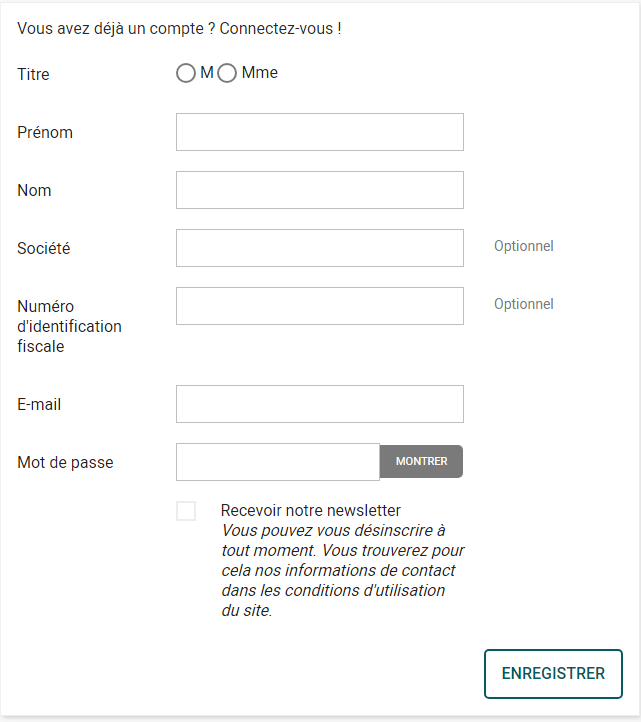This screenshot has height=722, width=641.
Task: Click the Mot de passe label
Action: pyautogui.click(x=65, y=462)
